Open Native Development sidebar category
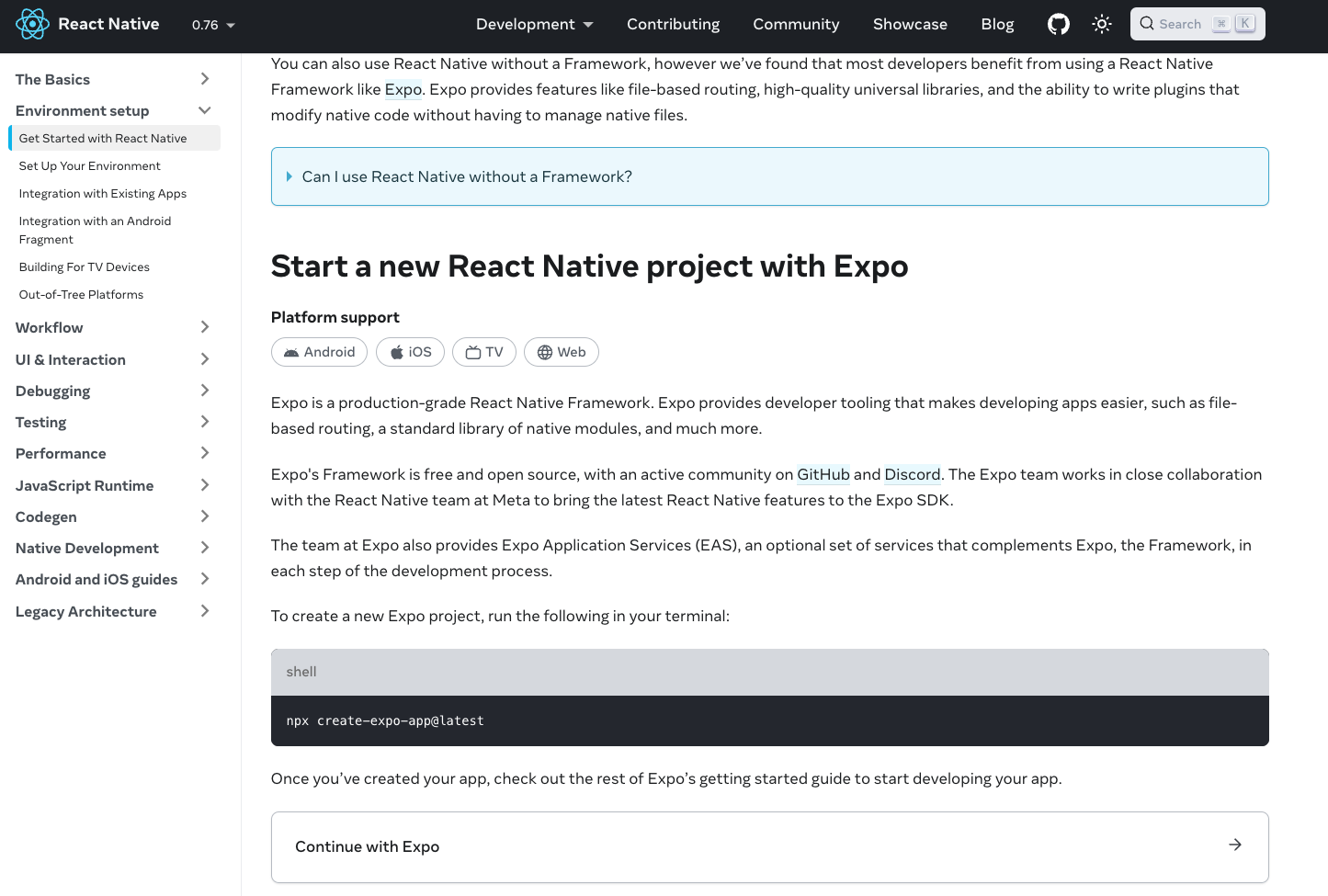 (87, 548)
